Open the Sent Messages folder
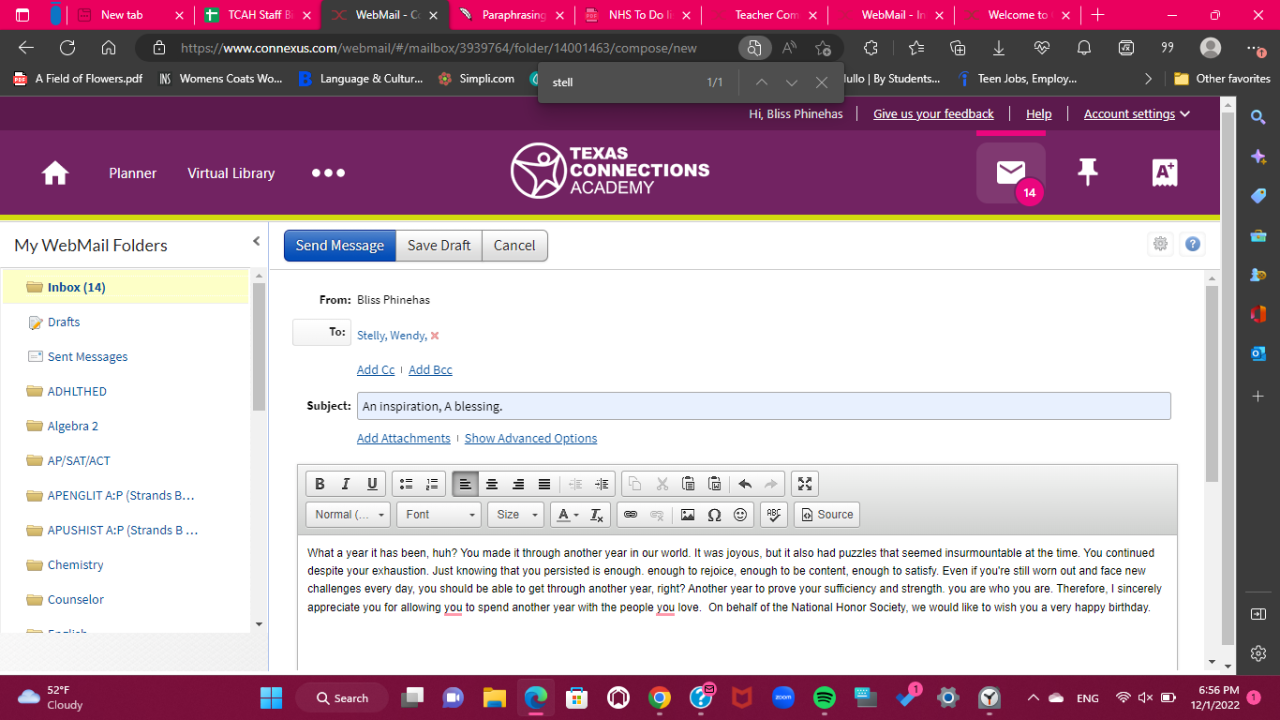The width and height of the screenshot is (1280, 720). (87, 356)
